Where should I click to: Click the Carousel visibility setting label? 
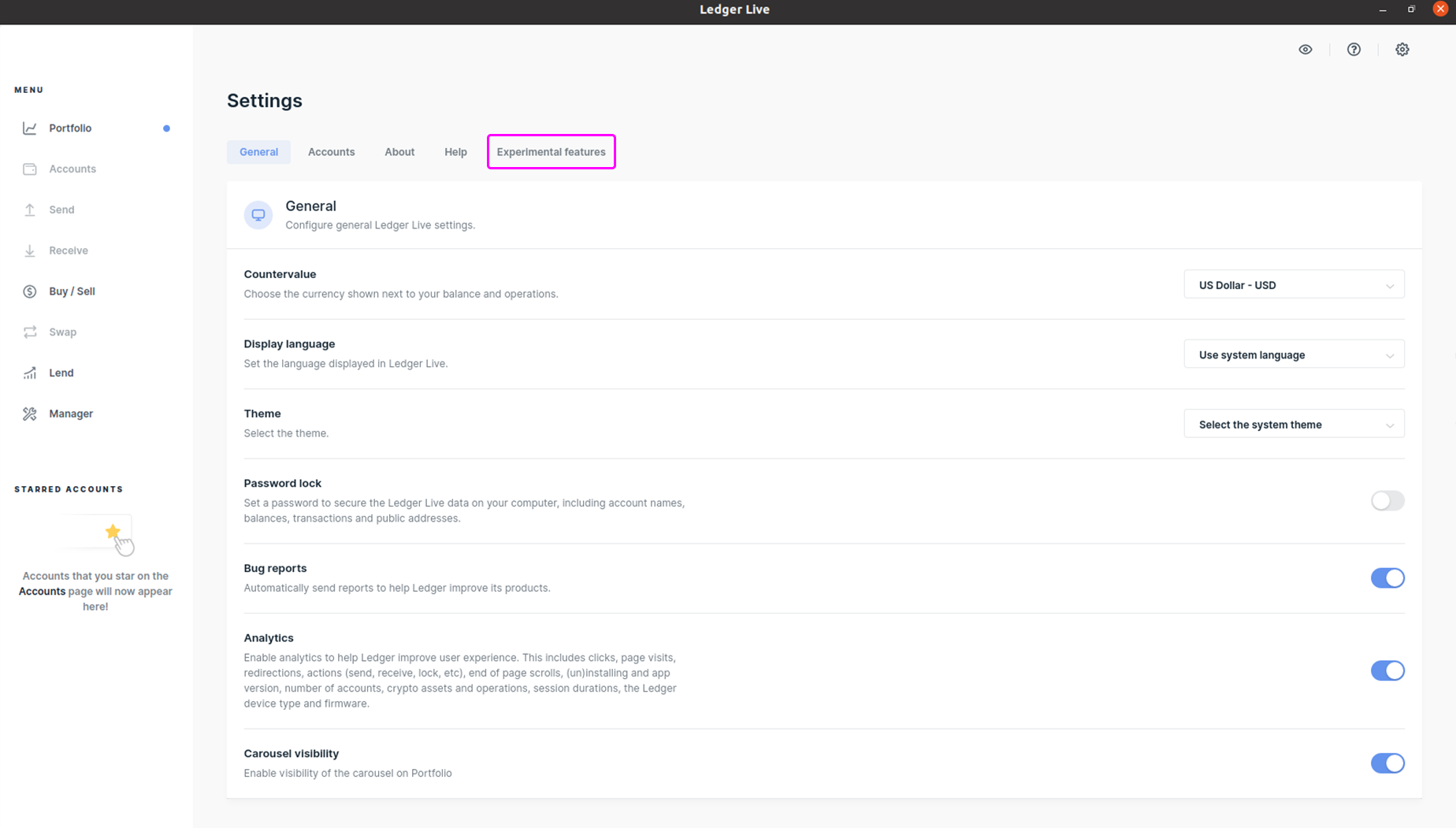(x=292, y=754)
